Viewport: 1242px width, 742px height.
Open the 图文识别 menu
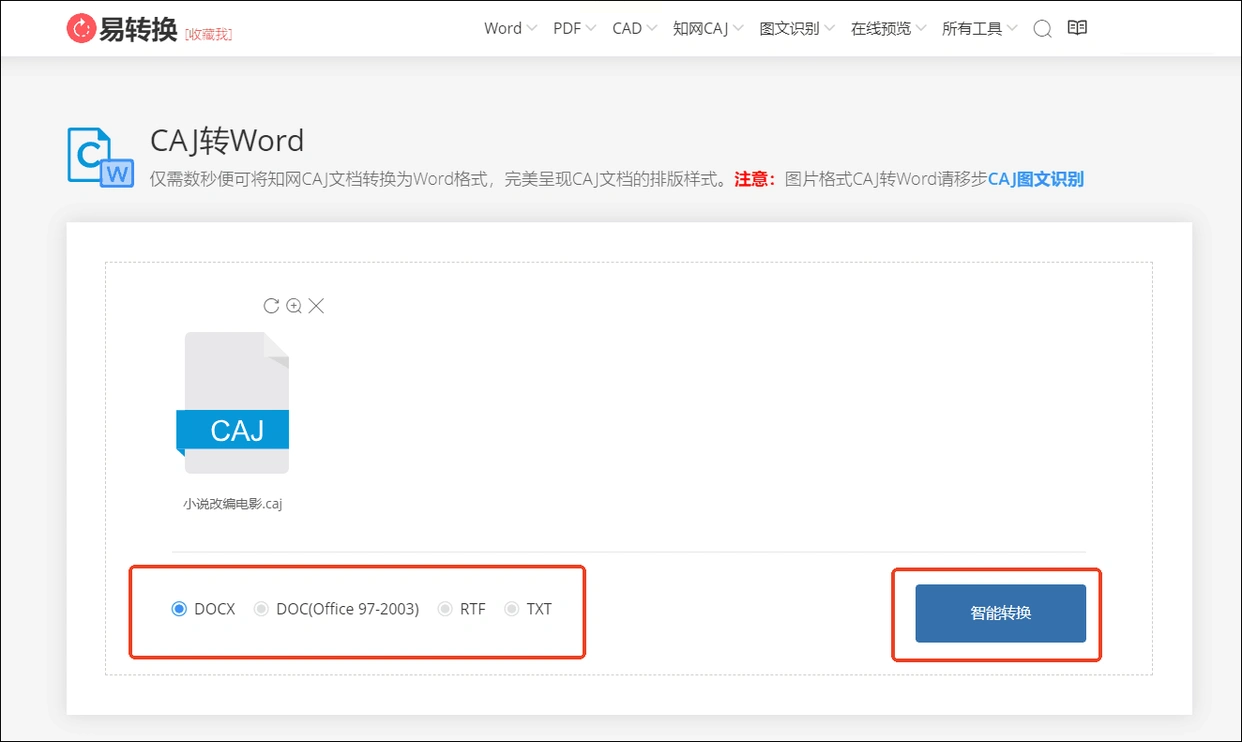tap(797, 28)
